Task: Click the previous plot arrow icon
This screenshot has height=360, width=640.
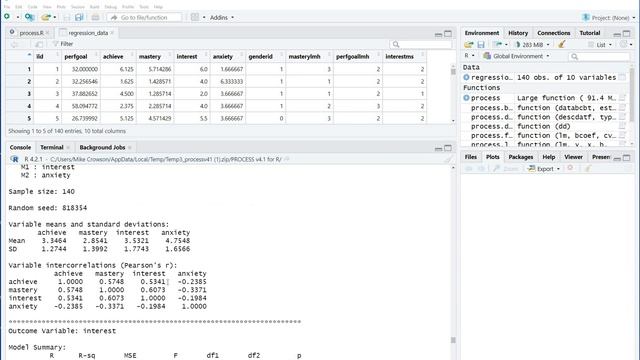Action: [469, 169]
